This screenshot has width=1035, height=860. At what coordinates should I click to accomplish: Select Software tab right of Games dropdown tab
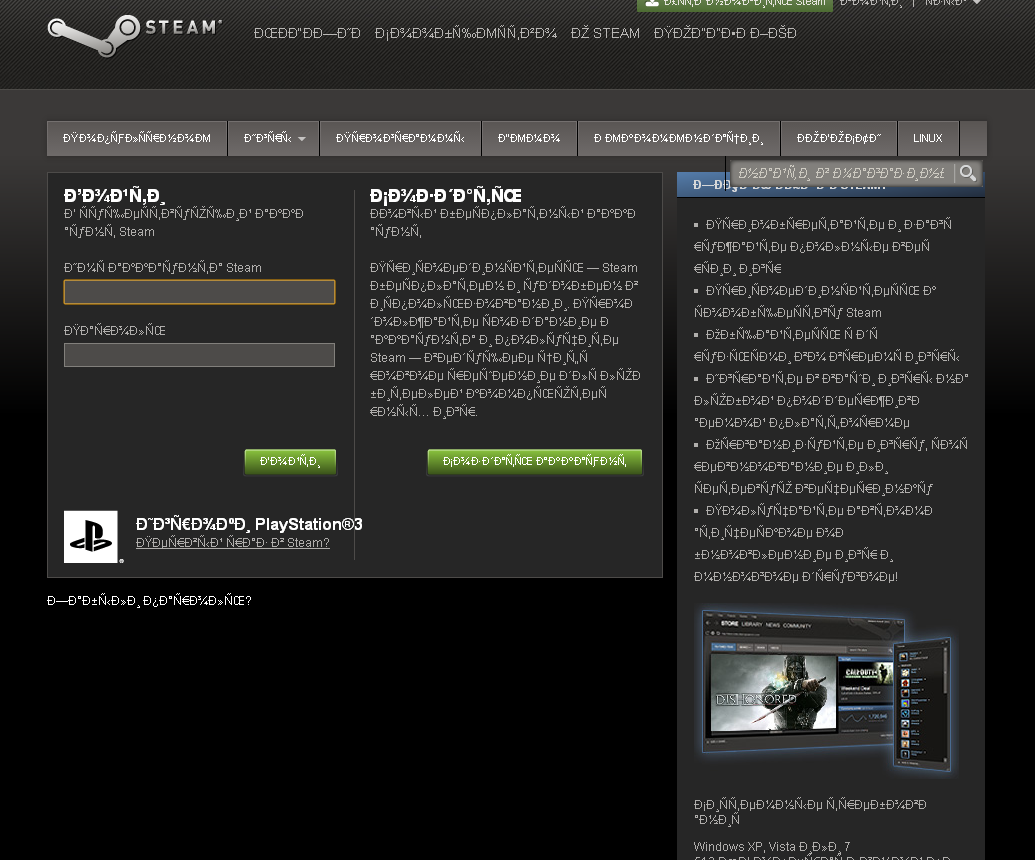(x=400, y=138)
